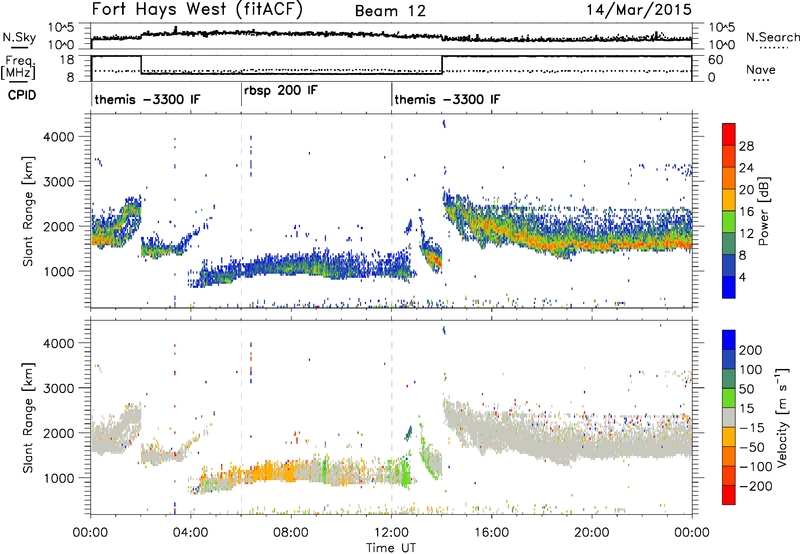Click the 'Velocity [m s-1]' color bar label

click(x=782, y=418)
